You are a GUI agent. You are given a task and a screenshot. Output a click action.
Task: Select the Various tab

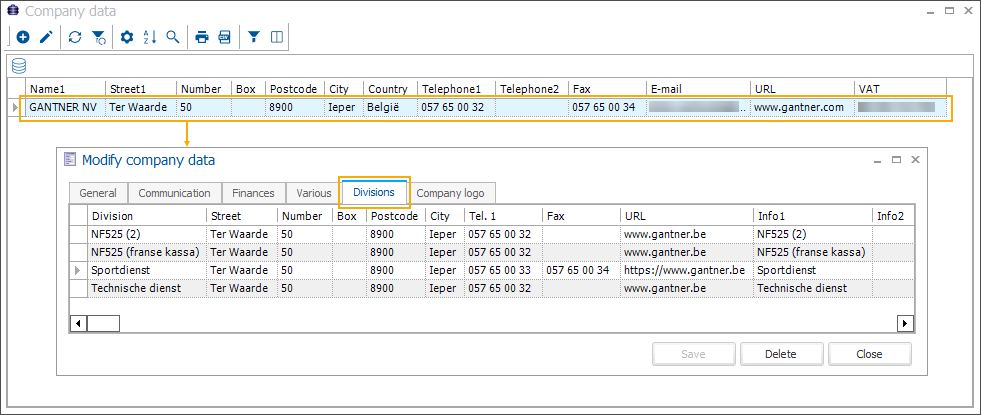[313, 193]
